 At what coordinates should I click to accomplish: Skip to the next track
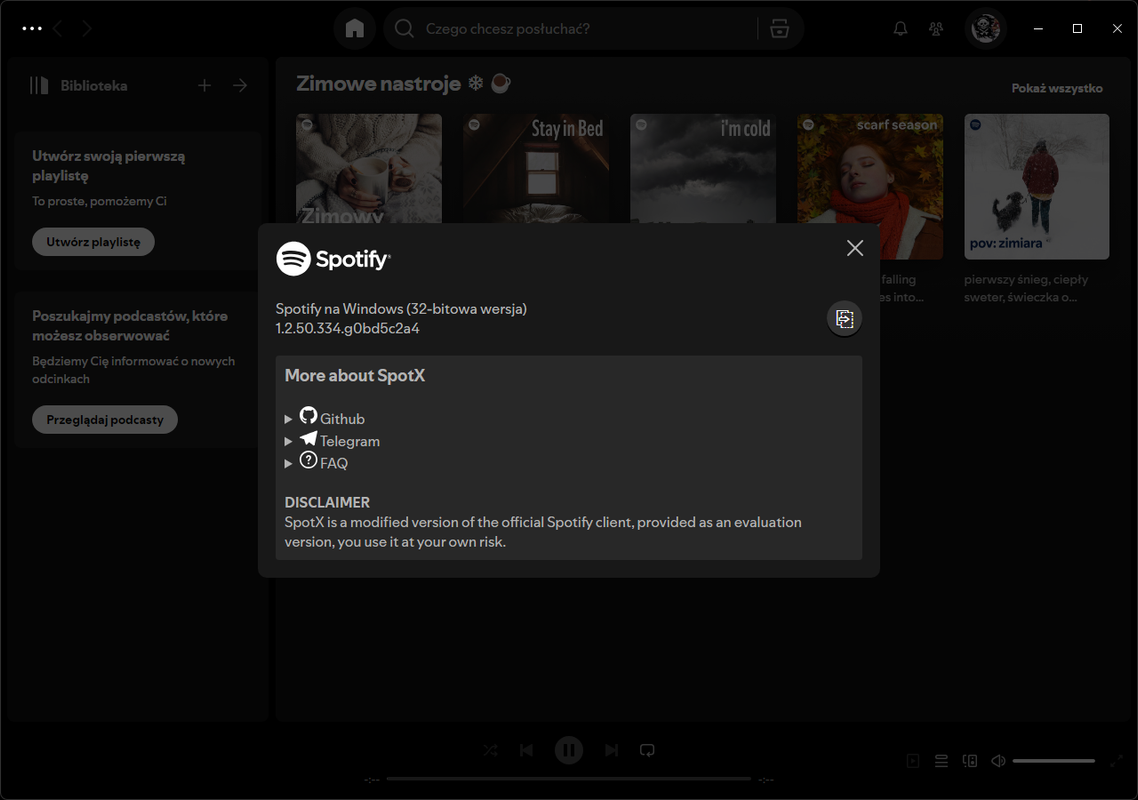(611, 750)
